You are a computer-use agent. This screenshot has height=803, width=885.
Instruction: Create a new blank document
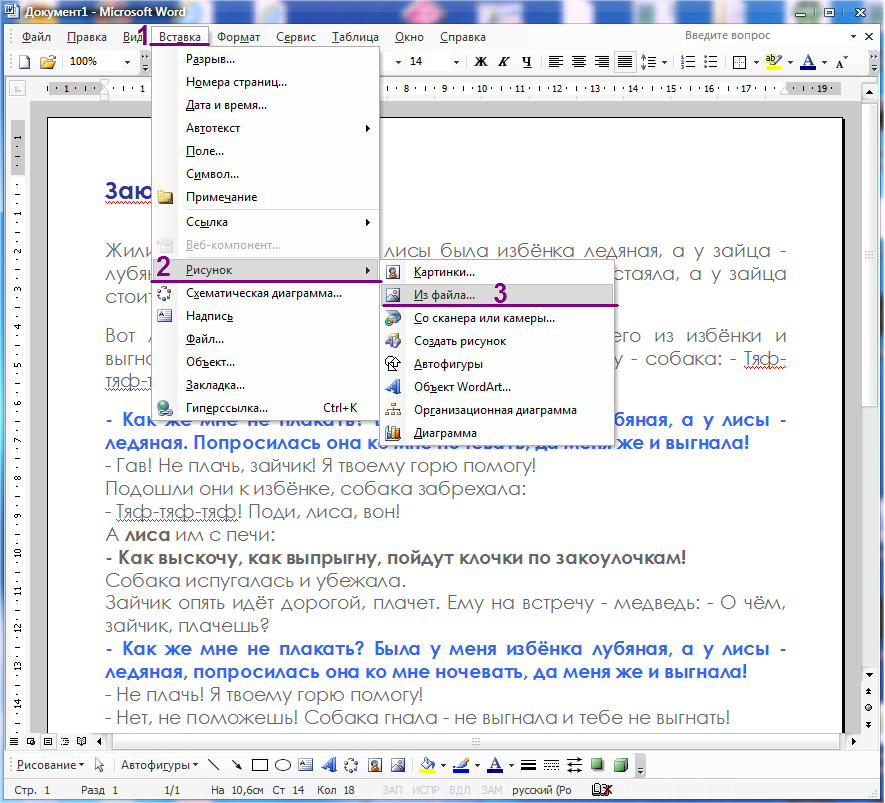click(24, 62)
